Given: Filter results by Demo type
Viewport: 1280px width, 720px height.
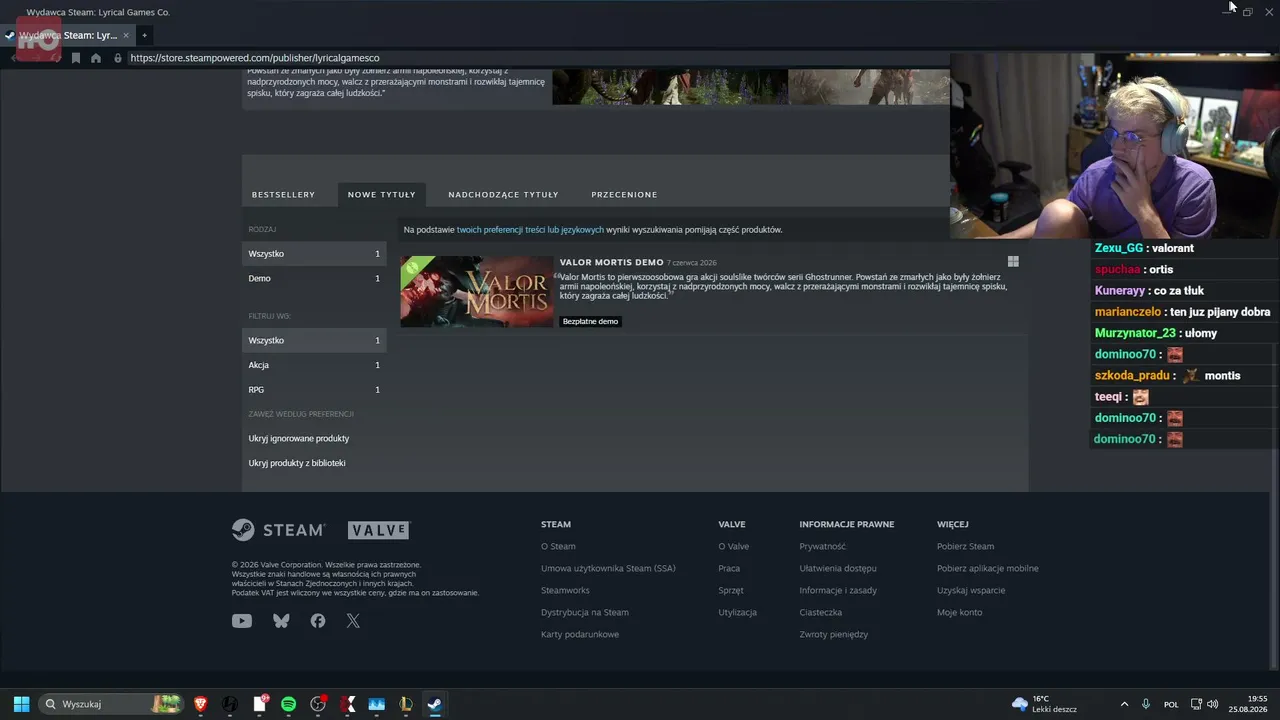Looking at the screenshot, I should pos(314,278).
